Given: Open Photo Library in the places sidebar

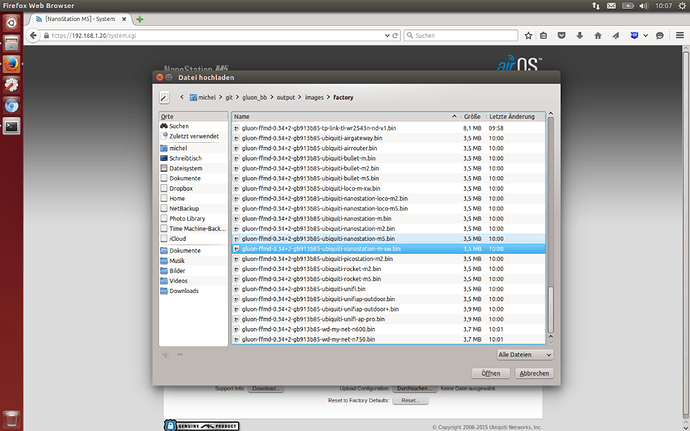Looking at the screenshot, I should click(x=194, y=218).
